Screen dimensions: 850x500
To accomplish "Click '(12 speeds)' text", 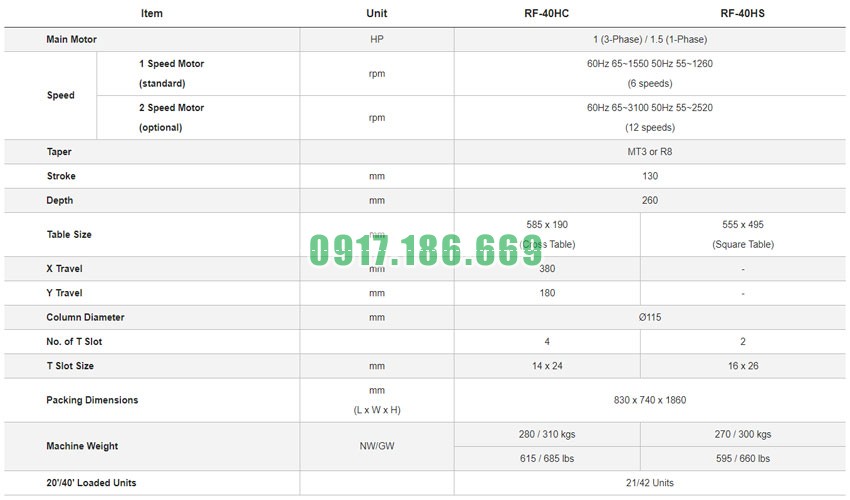I will [650, 127].
